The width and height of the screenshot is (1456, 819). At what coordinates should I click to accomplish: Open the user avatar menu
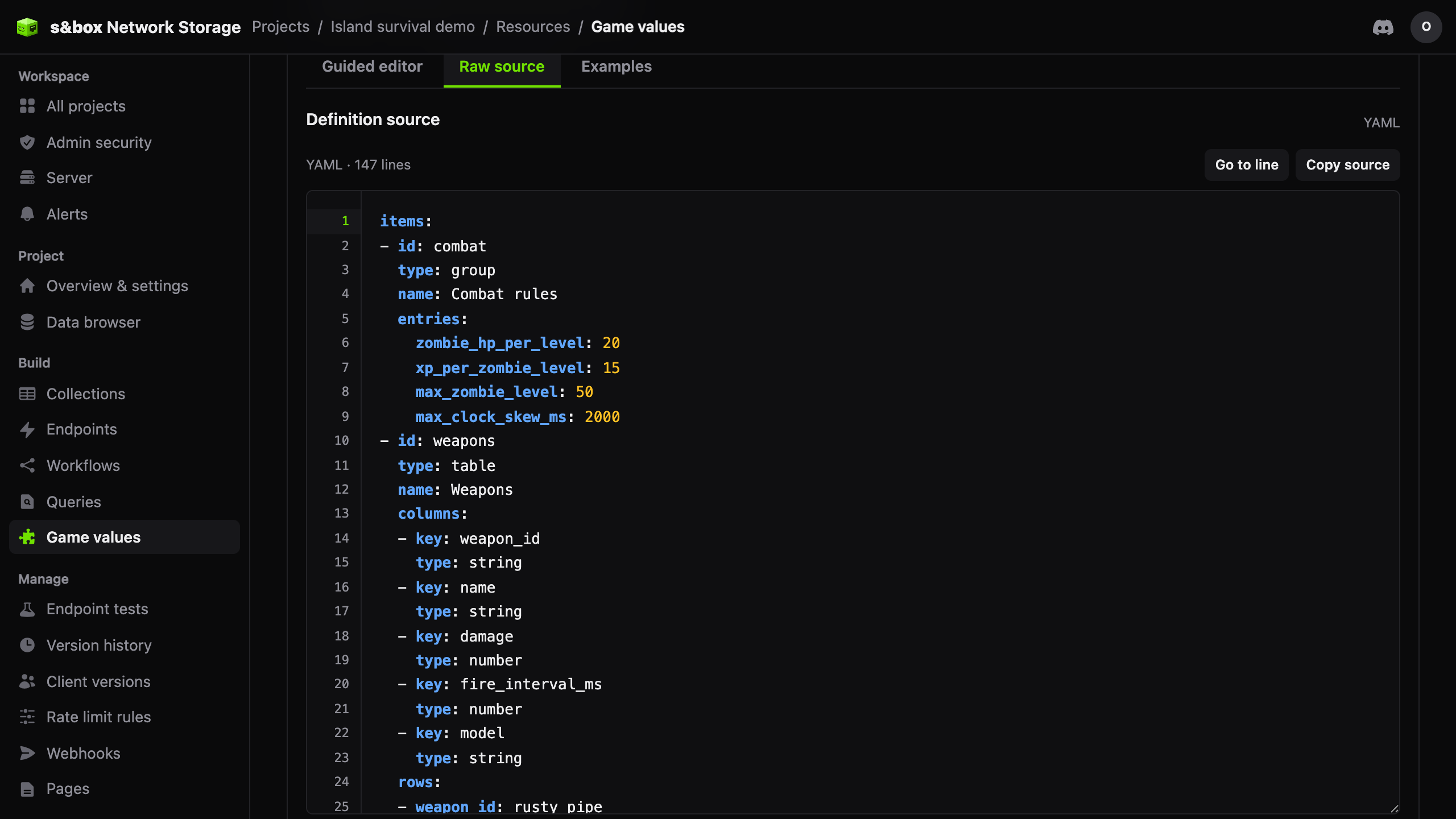click(x=1426, y=27)
